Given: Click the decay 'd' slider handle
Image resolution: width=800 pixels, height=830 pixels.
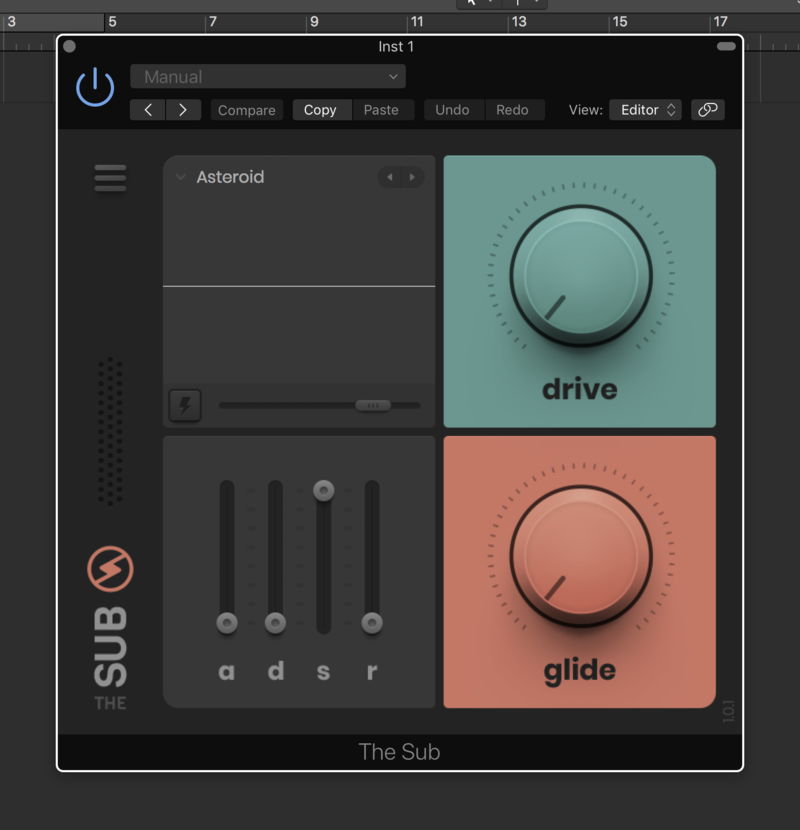Looking at the screenshot, I should 275,623.
